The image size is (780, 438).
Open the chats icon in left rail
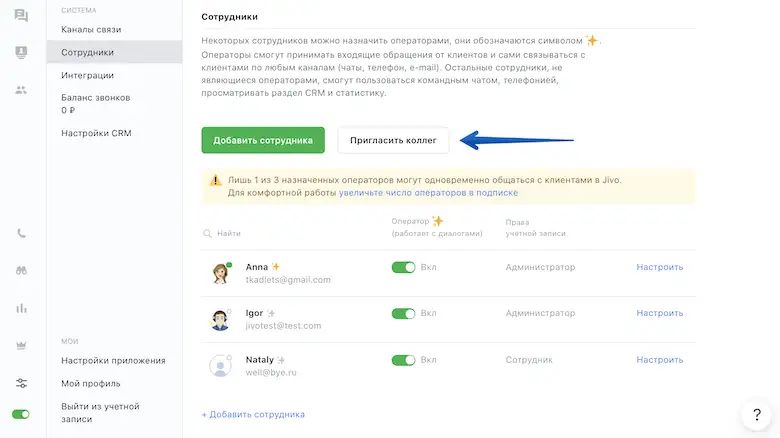click(x=21, y=16)
